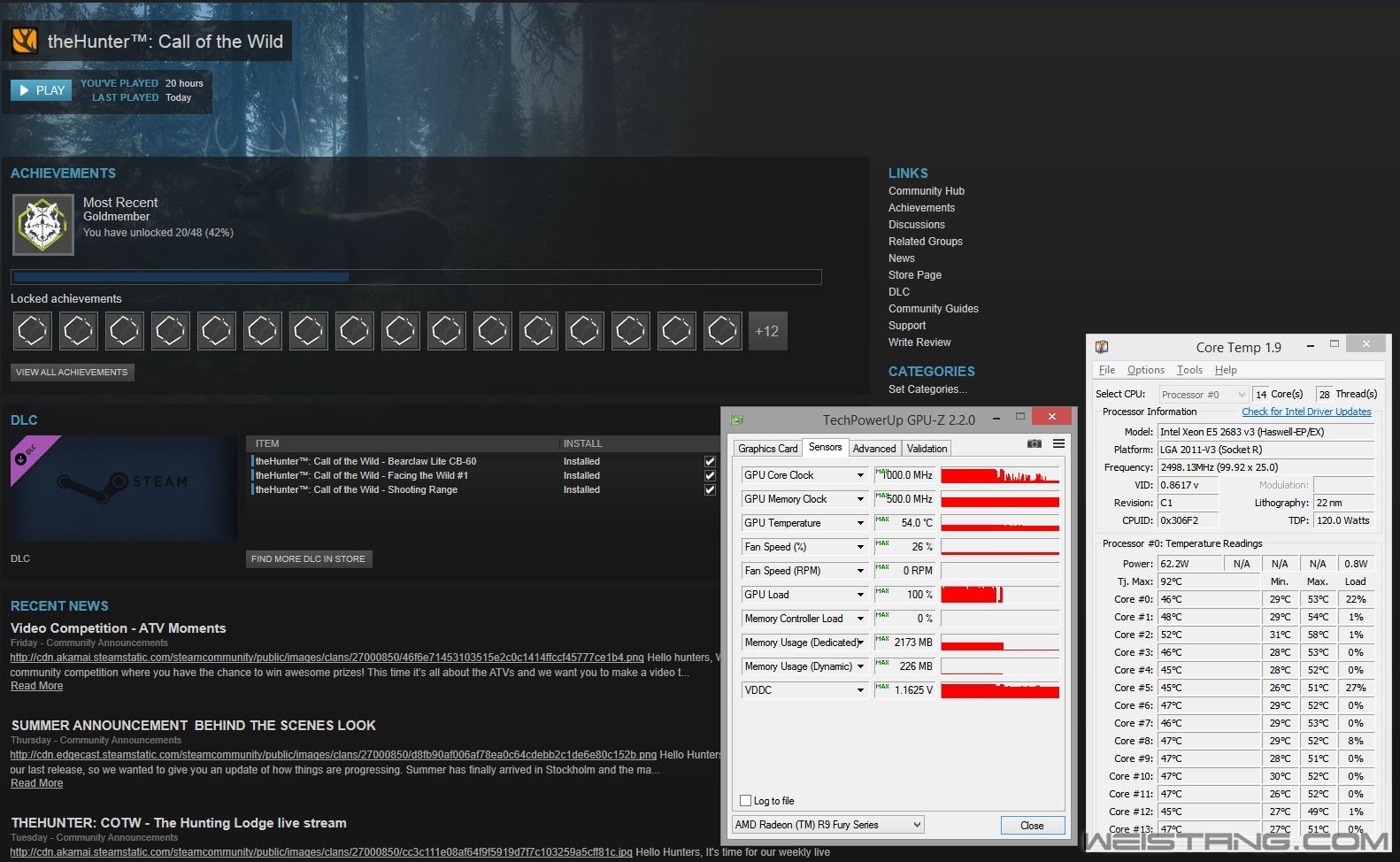The height and width of the screenshot is (862, 1400).
Task: Open Core Temp Tools menu
Action: point(1189,370)
